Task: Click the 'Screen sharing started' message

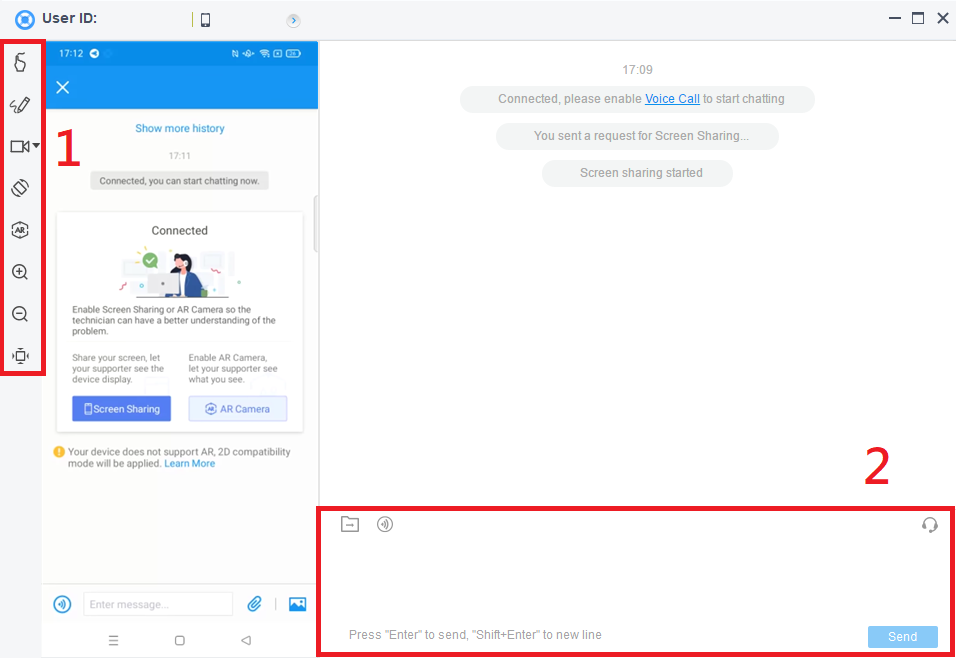Action: [x=638, y=173]
